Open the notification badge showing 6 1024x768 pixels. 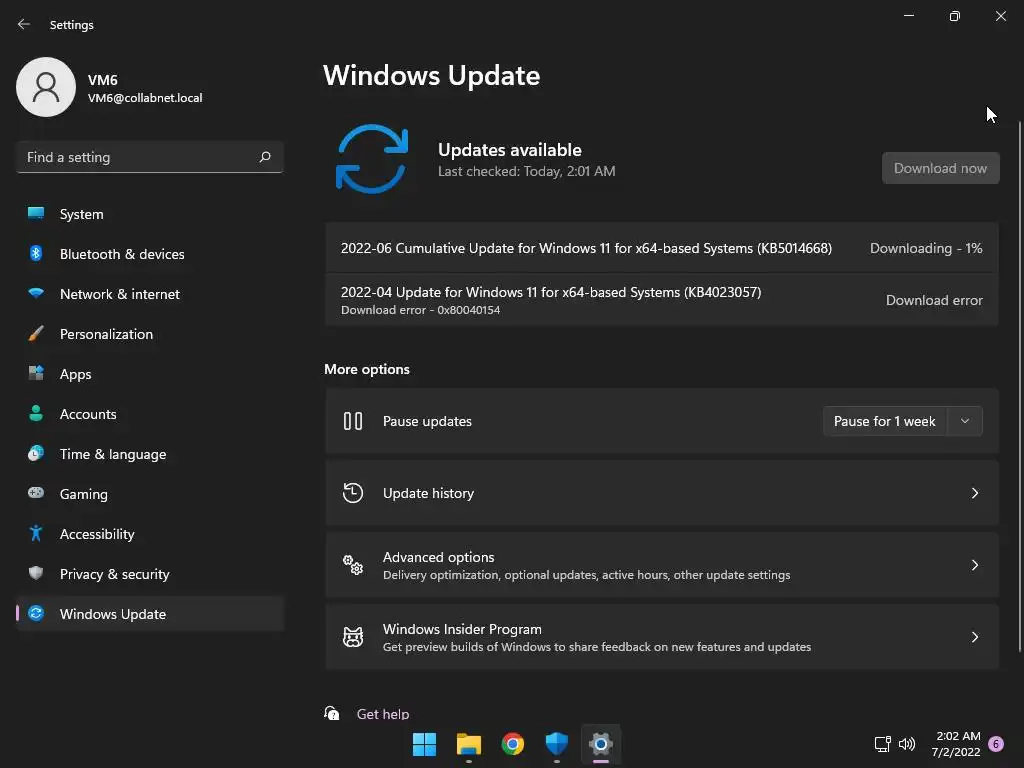tap(996, 744)
